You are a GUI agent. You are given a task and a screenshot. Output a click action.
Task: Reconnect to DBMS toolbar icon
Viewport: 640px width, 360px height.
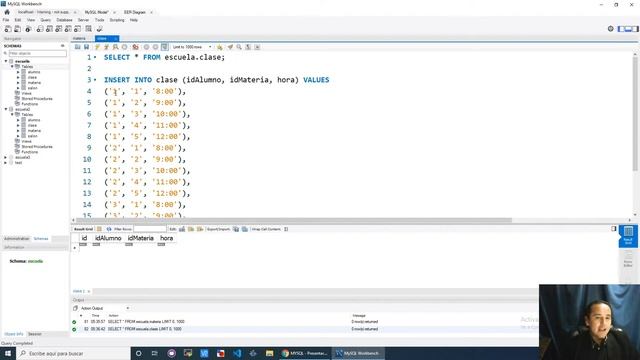pyautogui.click(x=99, y=29)
